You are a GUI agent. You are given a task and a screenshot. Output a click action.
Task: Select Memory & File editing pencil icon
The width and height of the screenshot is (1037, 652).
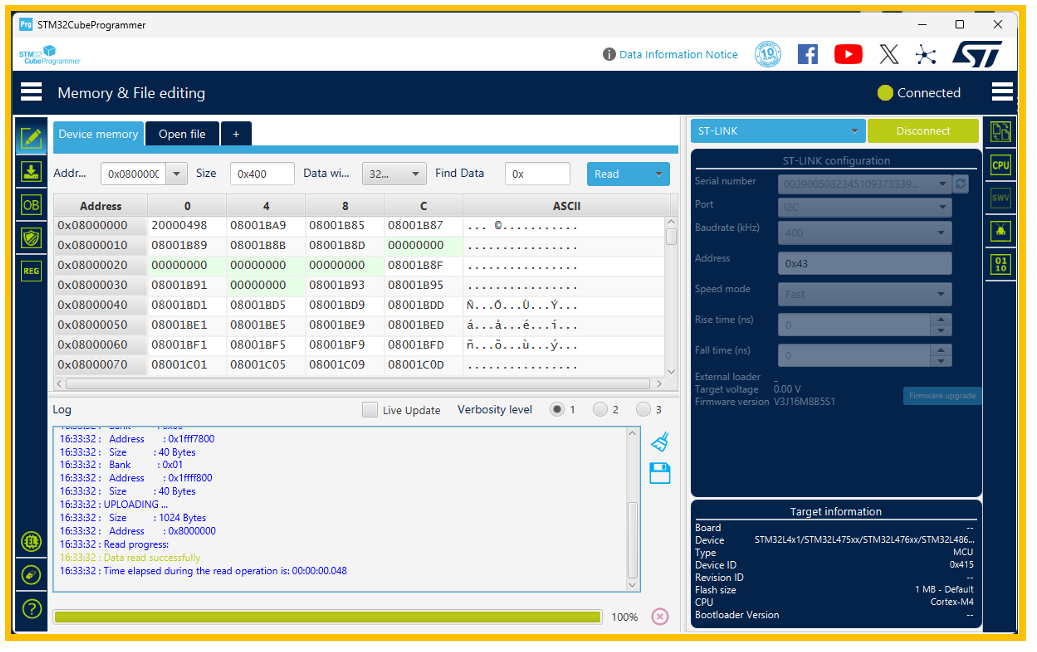[x=31, y=138]
